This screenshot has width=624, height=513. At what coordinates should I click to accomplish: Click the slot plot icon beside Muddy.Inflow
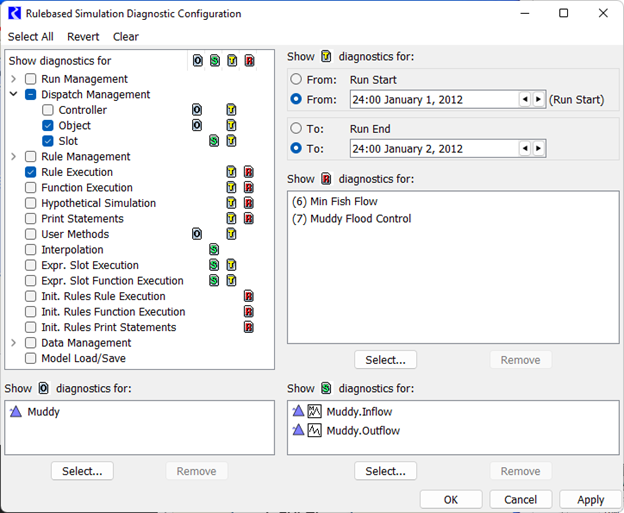[315, 411]
